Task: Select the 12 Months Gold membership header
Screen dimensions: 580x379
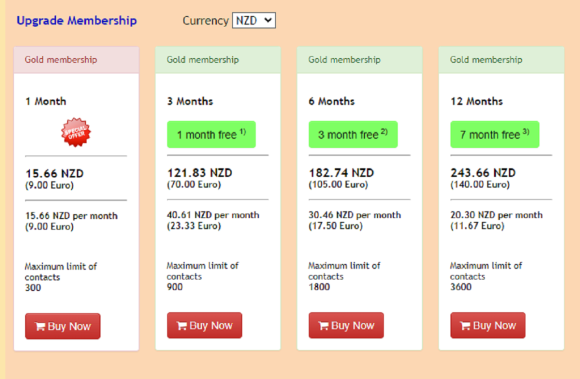Action: pos(501,60)
